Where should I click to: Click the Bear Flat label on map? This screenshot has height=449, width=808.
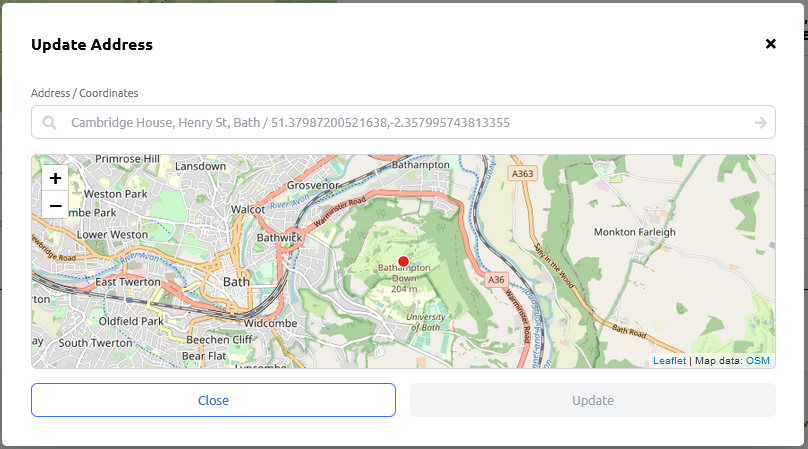(204, 356)
